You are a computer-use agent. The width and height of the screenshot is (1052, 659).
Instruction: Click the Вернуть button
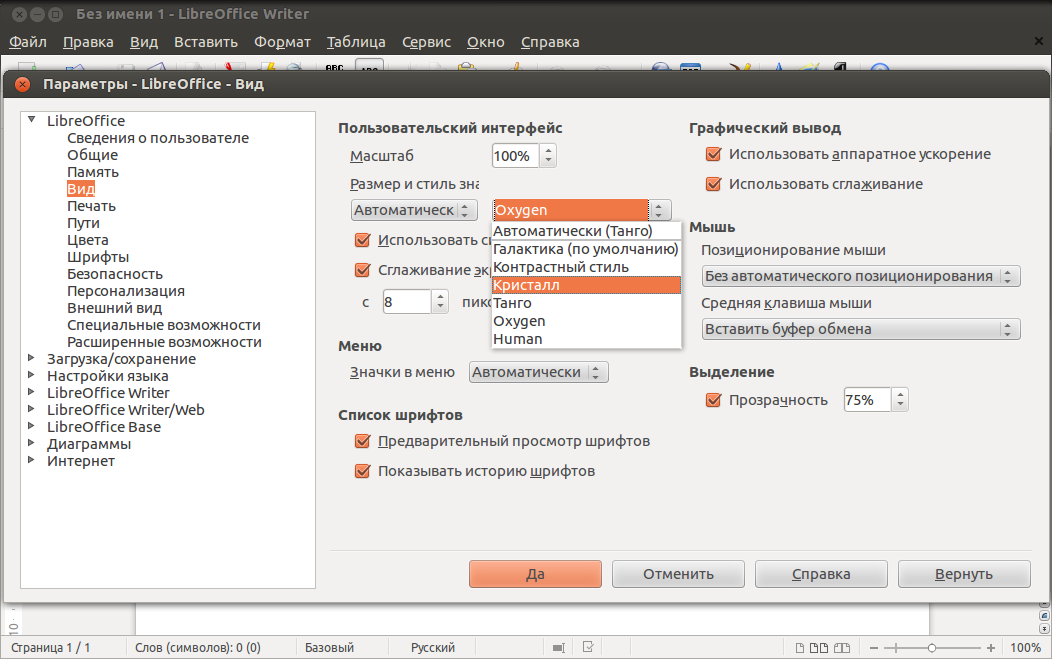pos(964,574)
